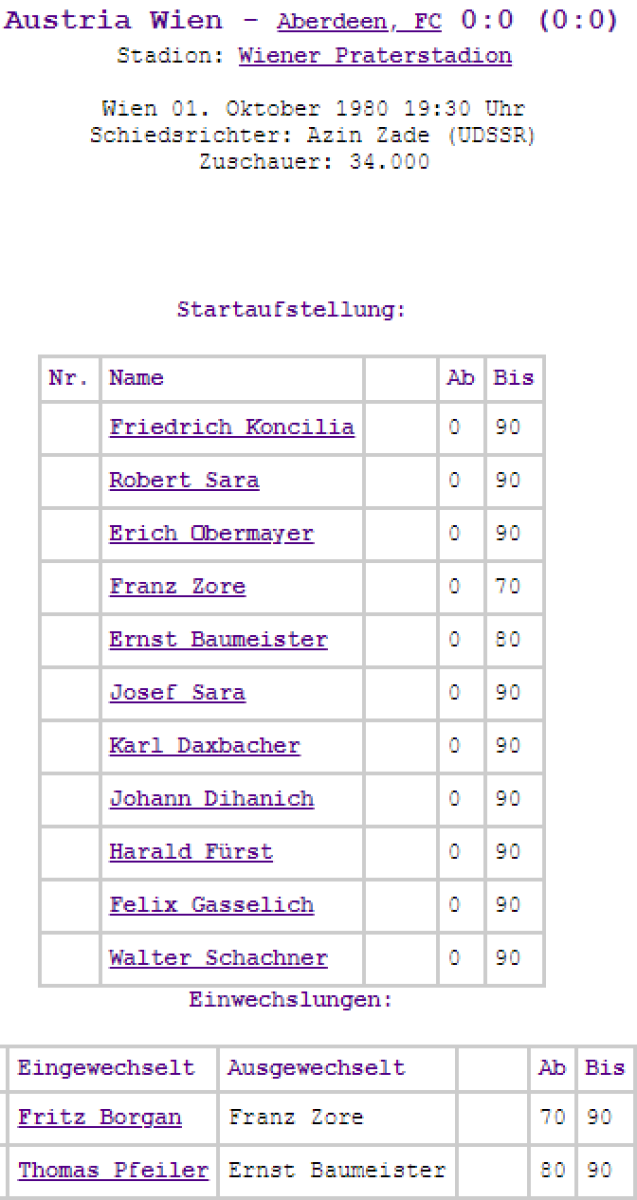Click the Eingewechselt column header
The width and height of the screenshot is (637, 1200).
coord(106,1068)
